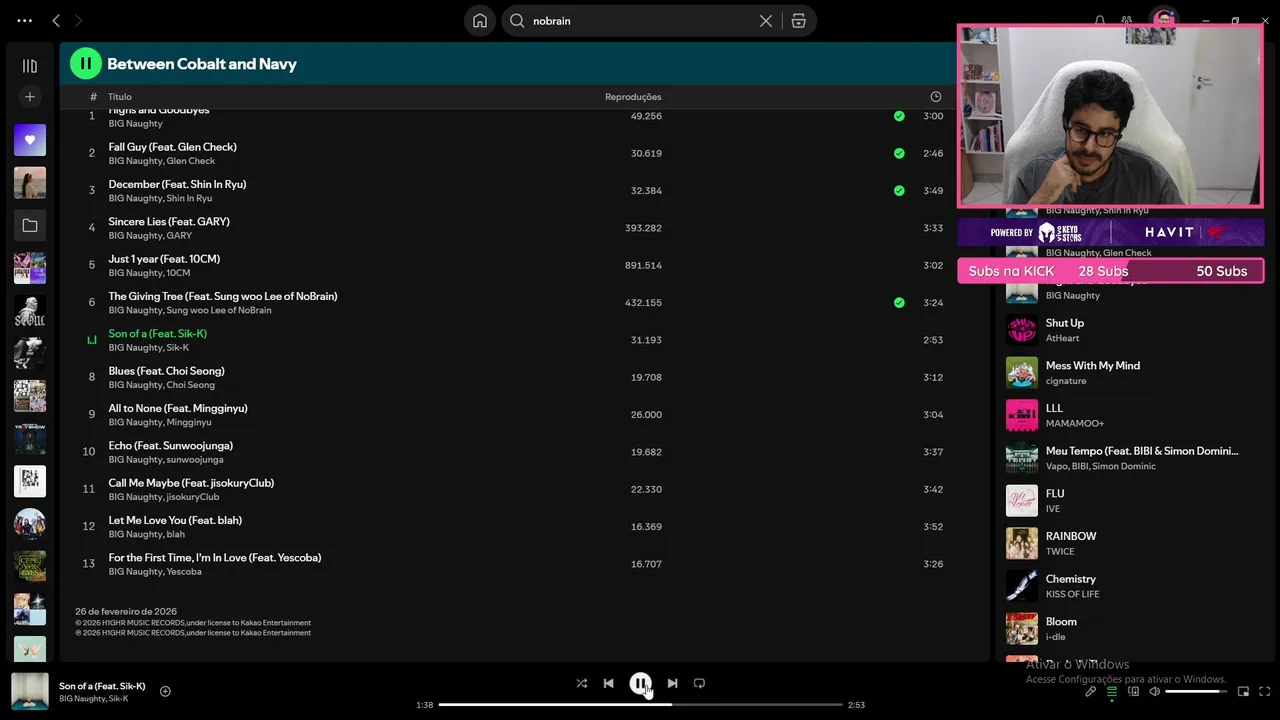This screenshot has width=1280, height=720.
Task: Toggle the queue panel icon
Action: [x=1111, y=691]
